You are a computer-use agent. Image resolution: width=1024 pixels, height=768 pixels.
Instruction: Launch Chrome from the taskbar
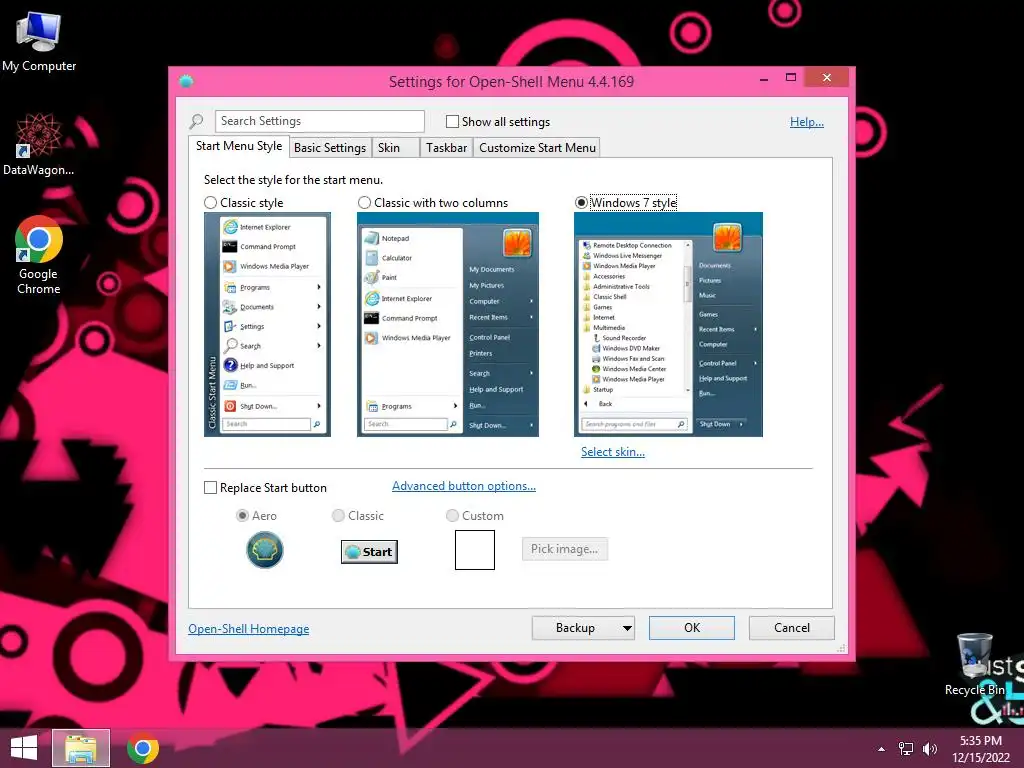(143, 748)
